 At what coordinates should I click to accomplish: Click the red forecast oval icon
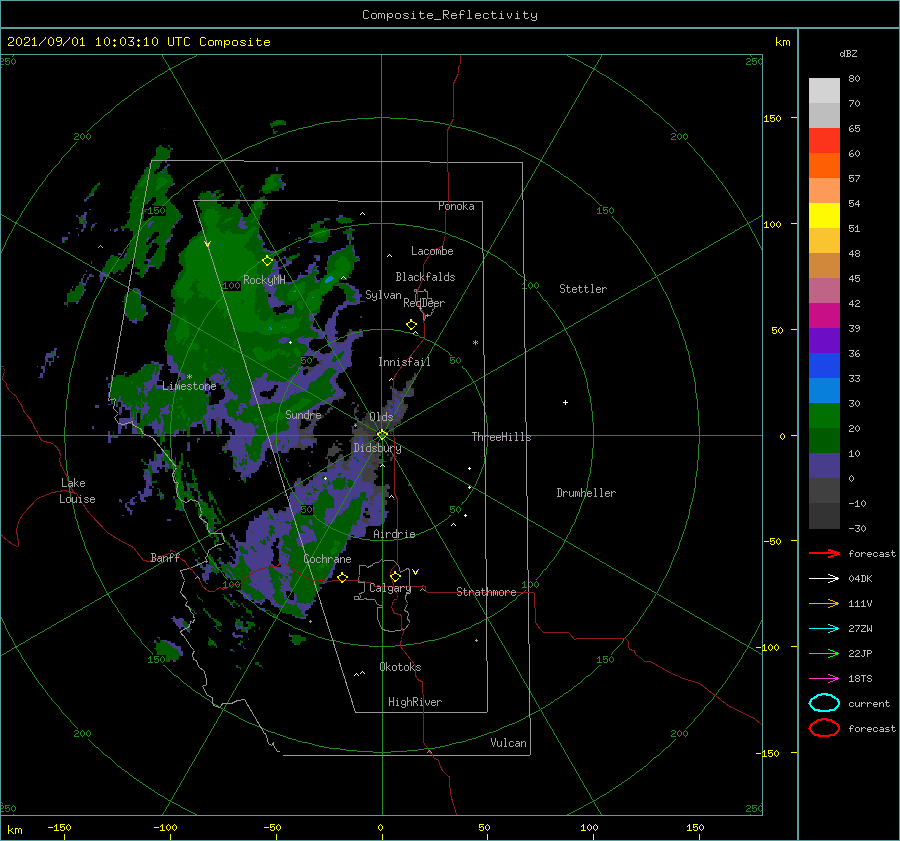click(x=824, y=728)
